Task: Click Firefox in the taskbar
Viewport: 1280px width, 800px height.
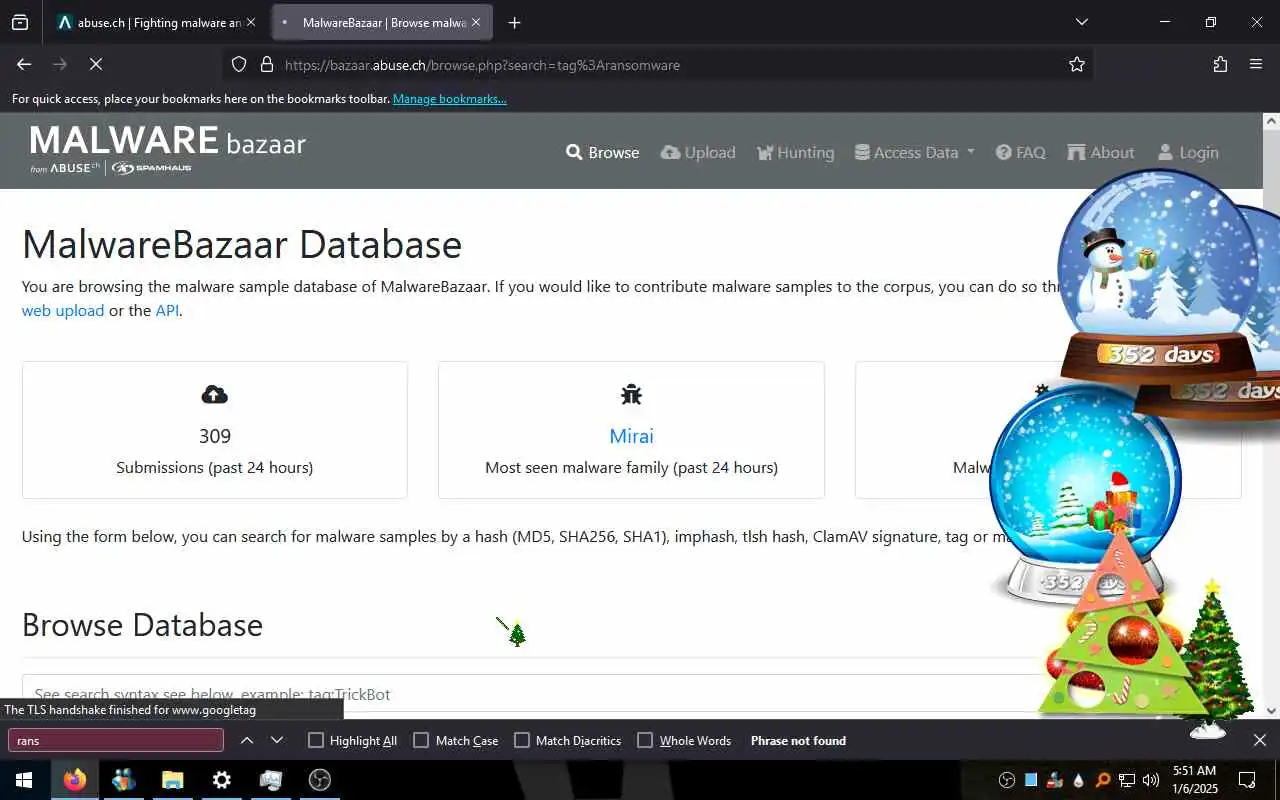Action: click(x=75, y=780)
